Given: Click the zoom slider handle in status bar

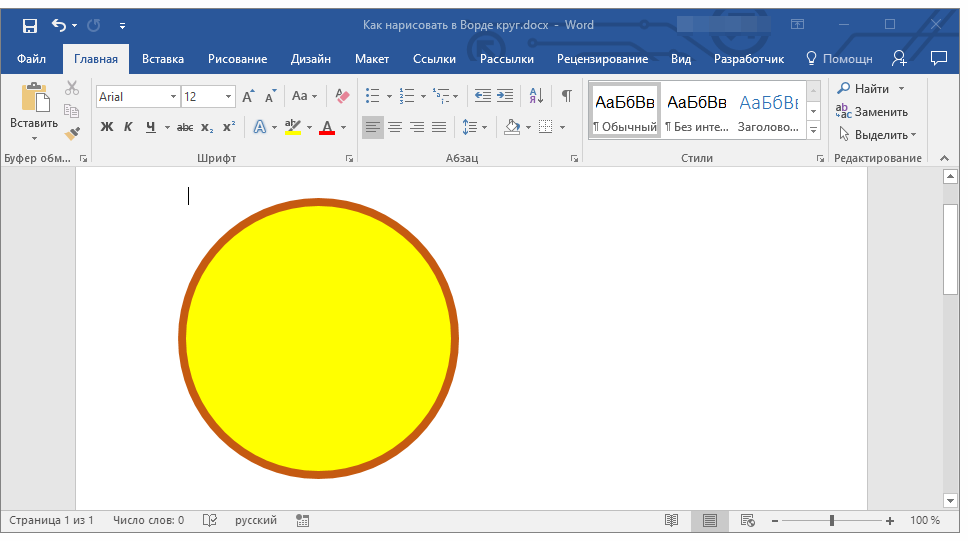Looking at the screenshot, I should [832, 521].
